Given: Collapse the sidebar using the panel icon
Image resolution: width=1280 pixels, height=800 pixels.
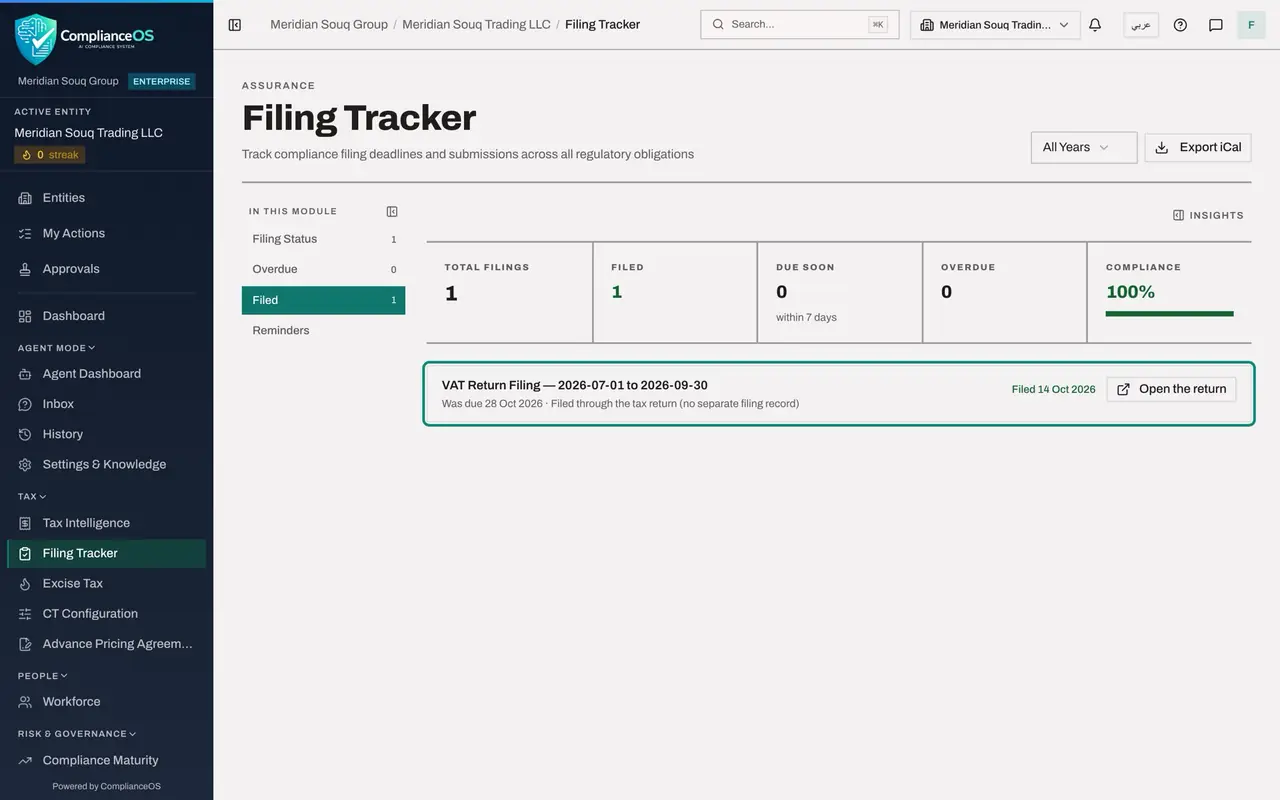Looking at the screenshot, I should tap(235, 25).
